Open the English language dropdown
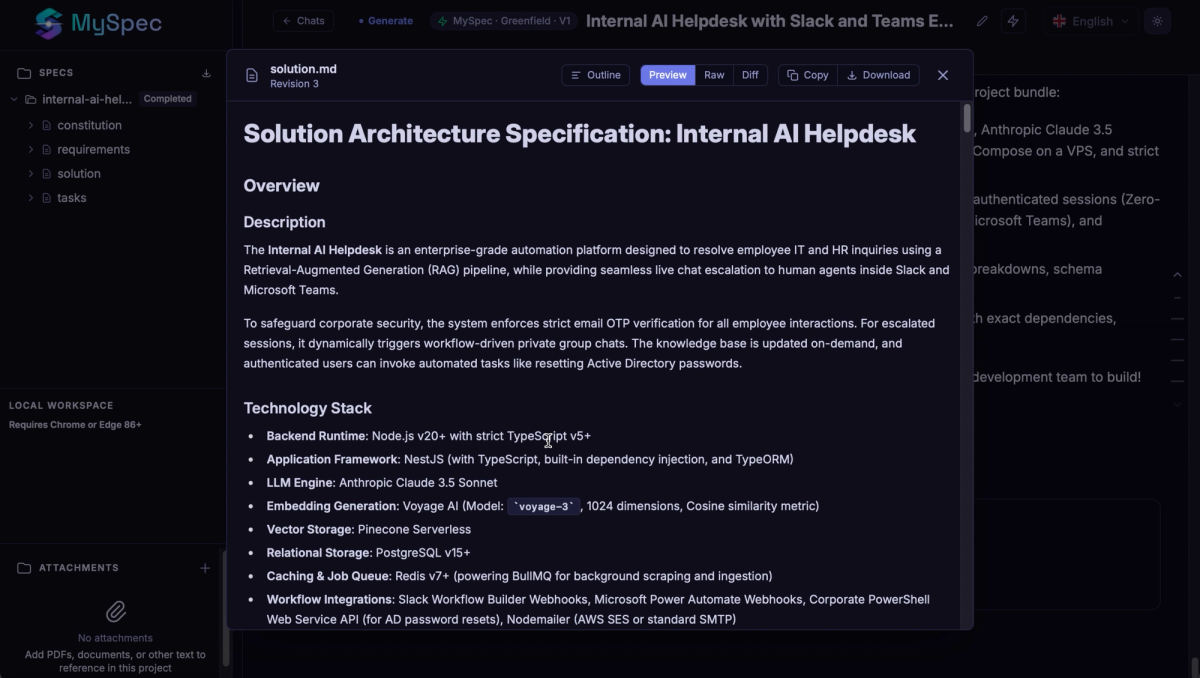The height and width of the screenshot is (678, 1200). pyautogui.click(x=1092, y=21)
